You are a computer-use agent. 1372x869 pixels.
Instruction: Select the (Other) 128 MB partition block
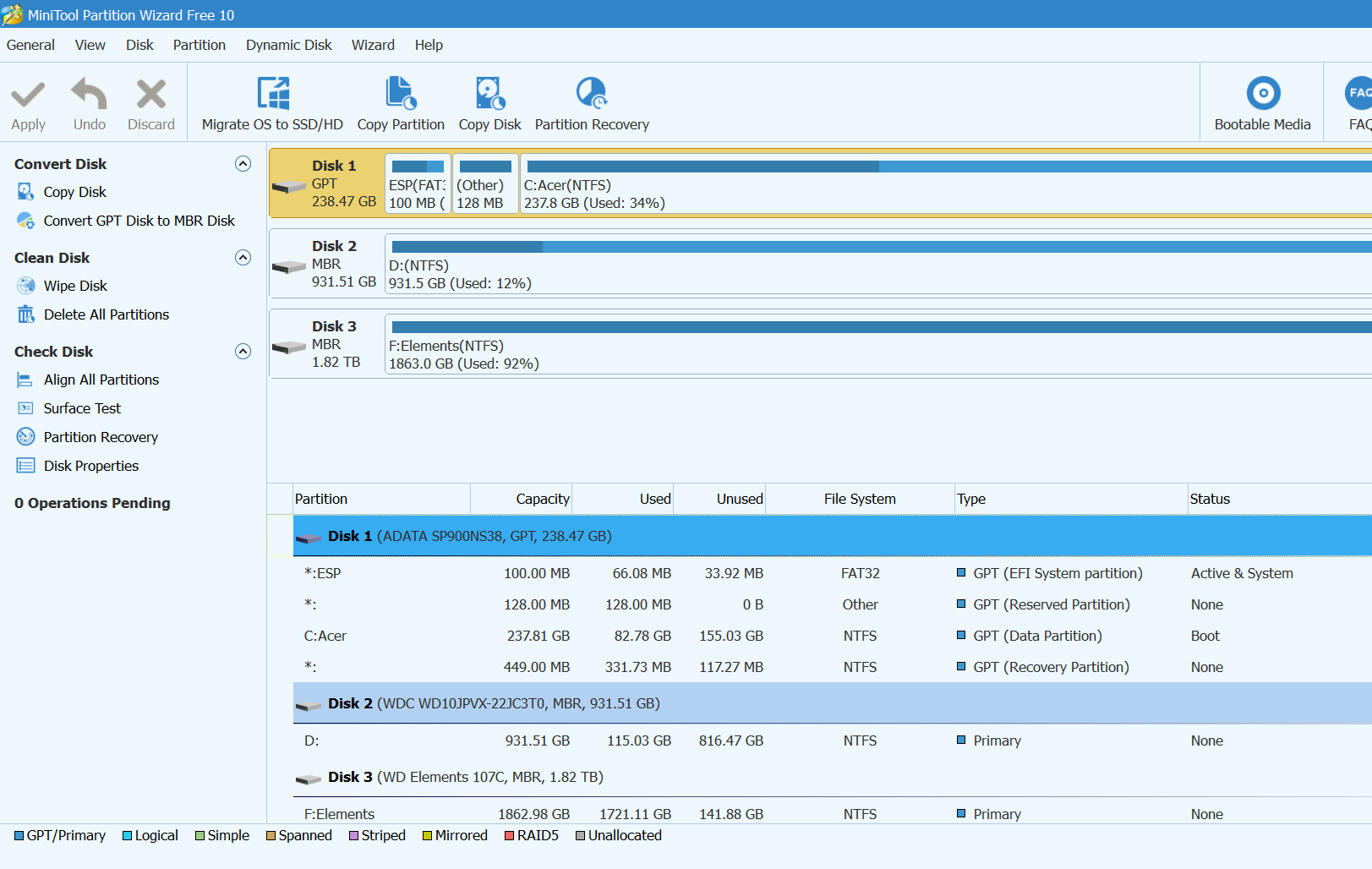pyautogui.click(x=485, y=183)
